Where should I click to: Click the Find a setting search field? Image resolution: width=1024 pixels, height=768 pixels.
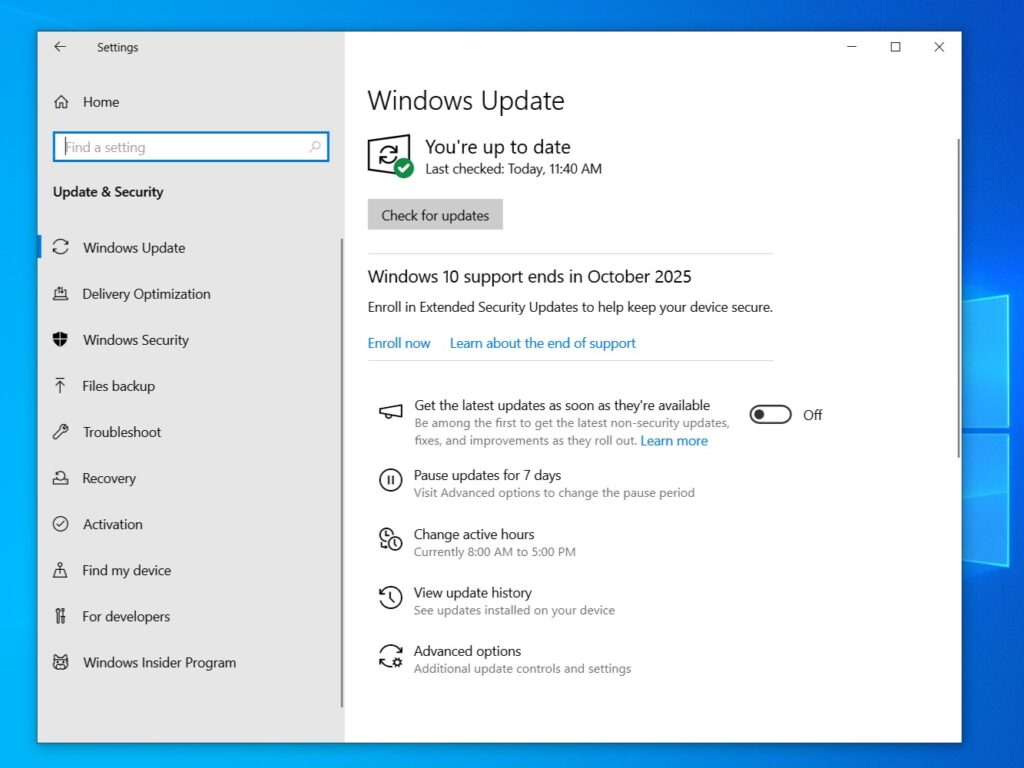190,147
